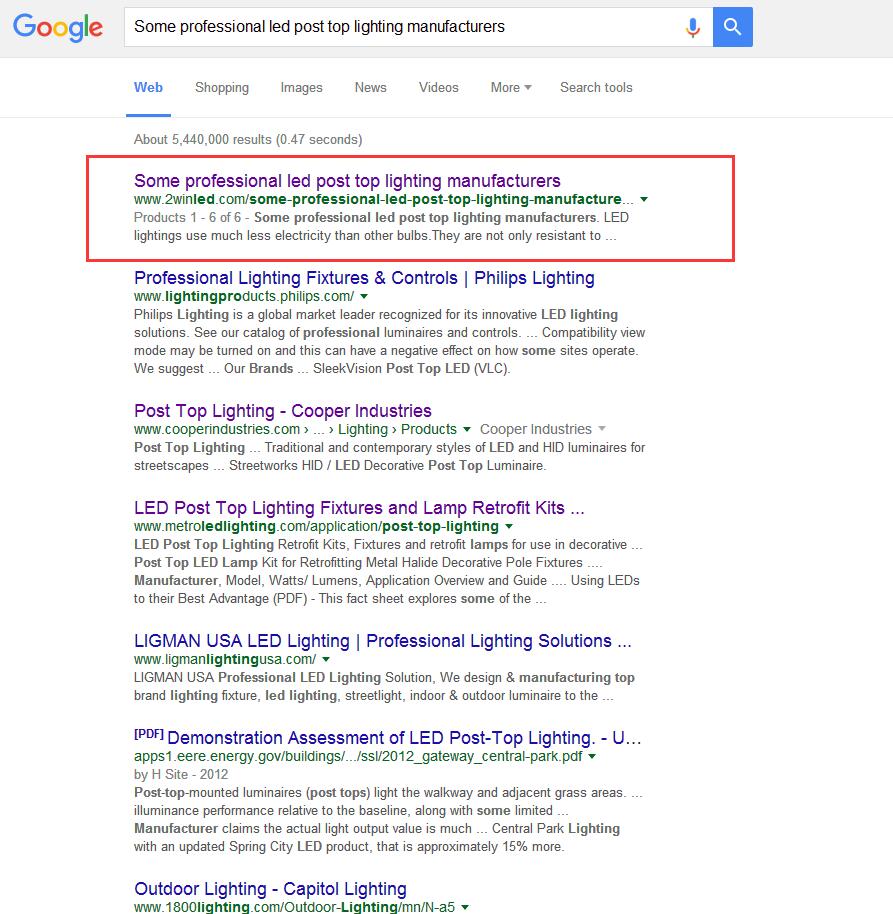Open the Videos tab
Viewport: 893px width, 914px height.
tap(439, 87)
